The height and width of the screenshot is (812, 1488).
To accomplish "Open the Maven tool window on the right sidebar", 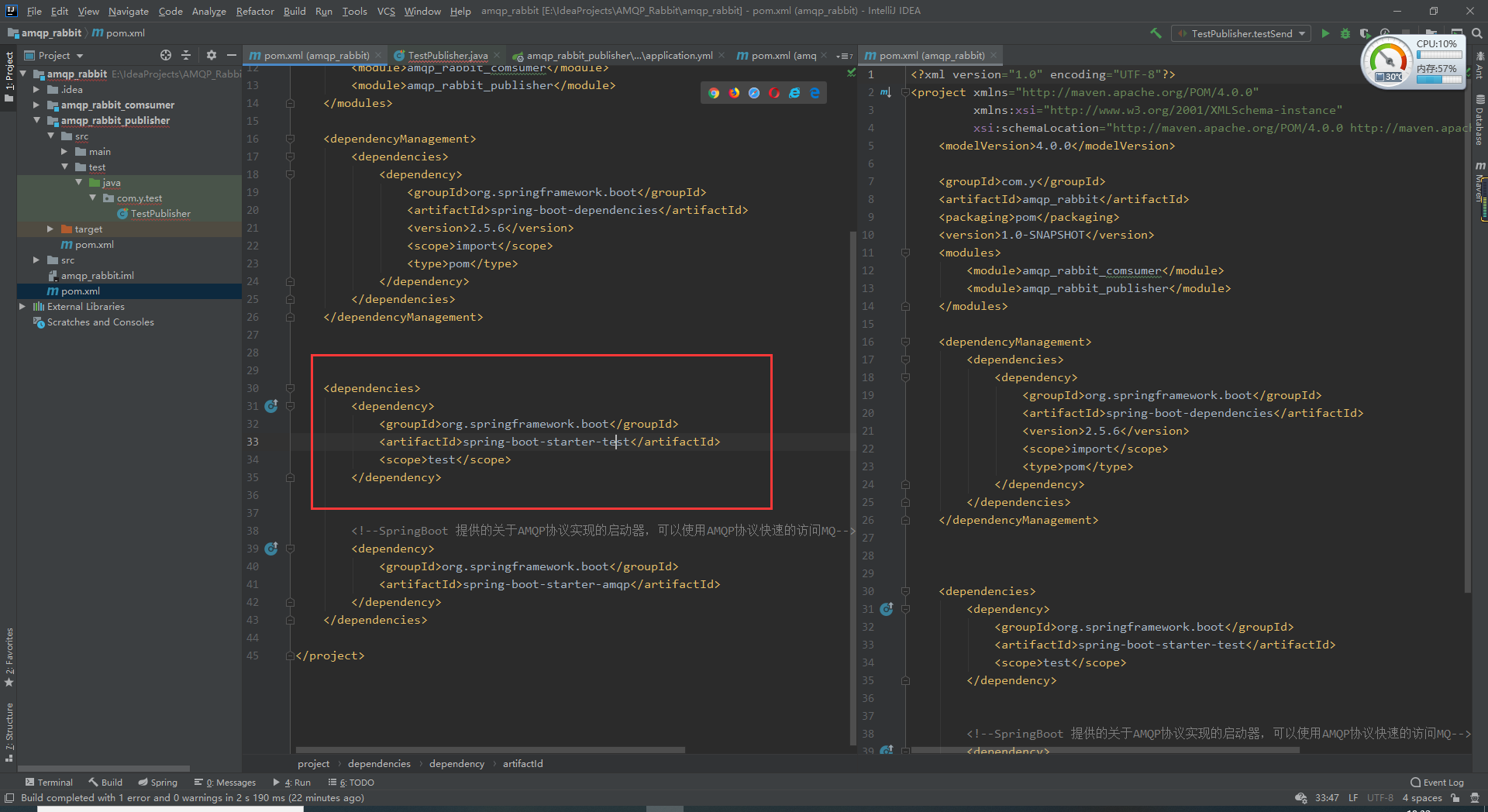I will point(1479,182).
